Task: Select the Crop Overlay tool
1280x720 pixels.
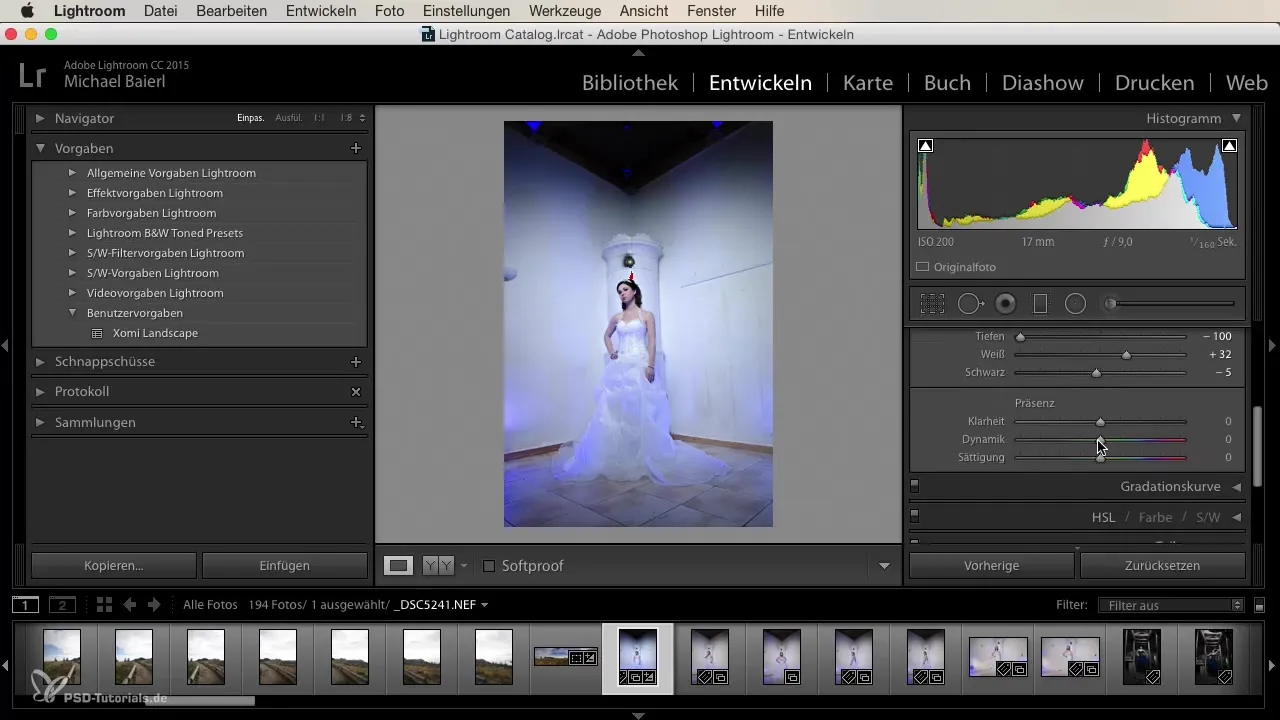Action: (x=932, y=304)
